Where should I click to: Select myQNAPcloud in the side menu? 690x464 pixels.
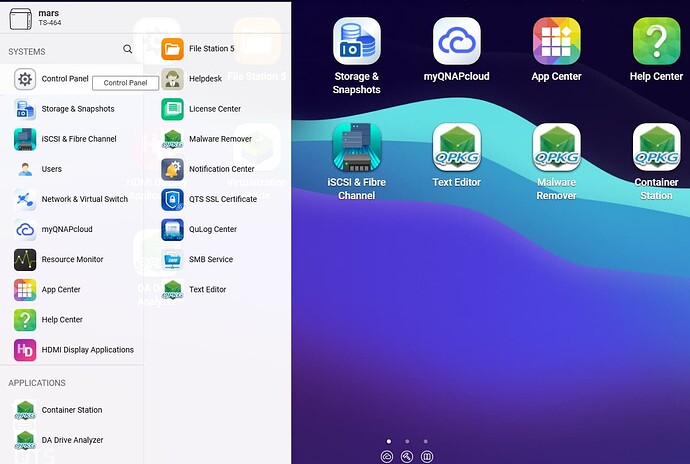[x=53, y=229]
